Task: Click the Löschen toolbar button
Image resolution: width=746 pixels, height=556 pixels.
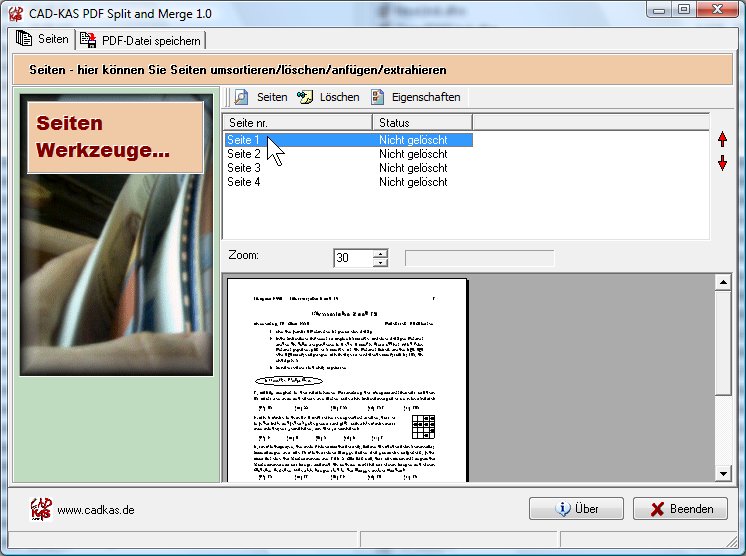Action: [x=328, y=97]
